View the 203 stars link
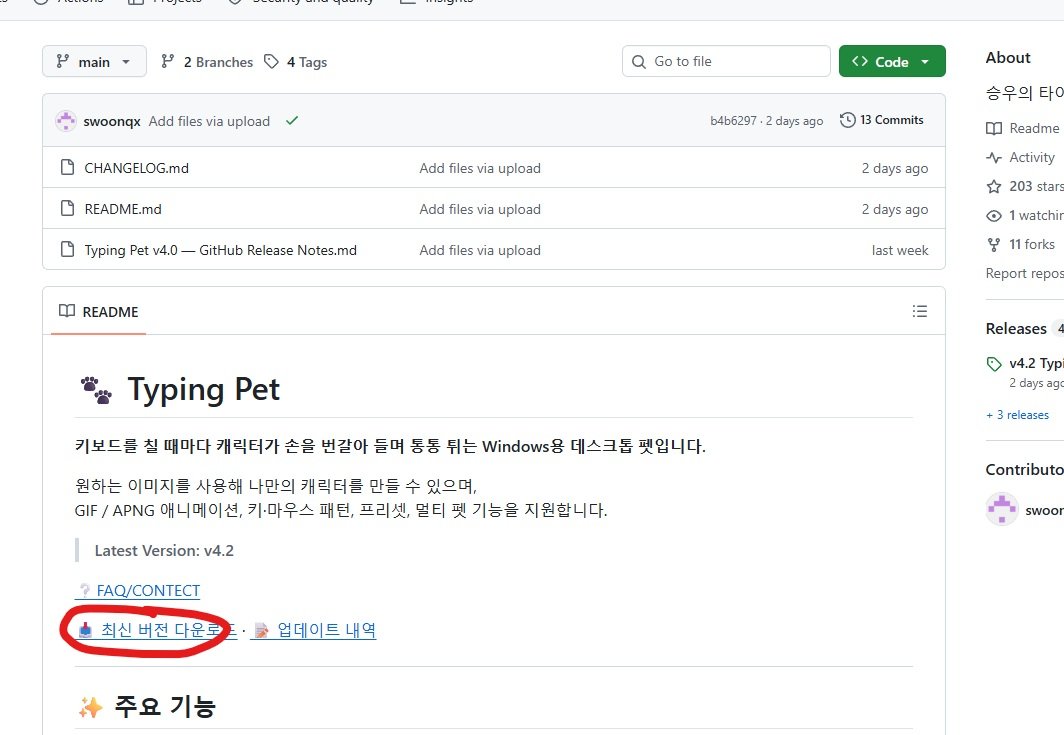The height and width of the screenshot is (735, 1064). tap(1036, 186)
